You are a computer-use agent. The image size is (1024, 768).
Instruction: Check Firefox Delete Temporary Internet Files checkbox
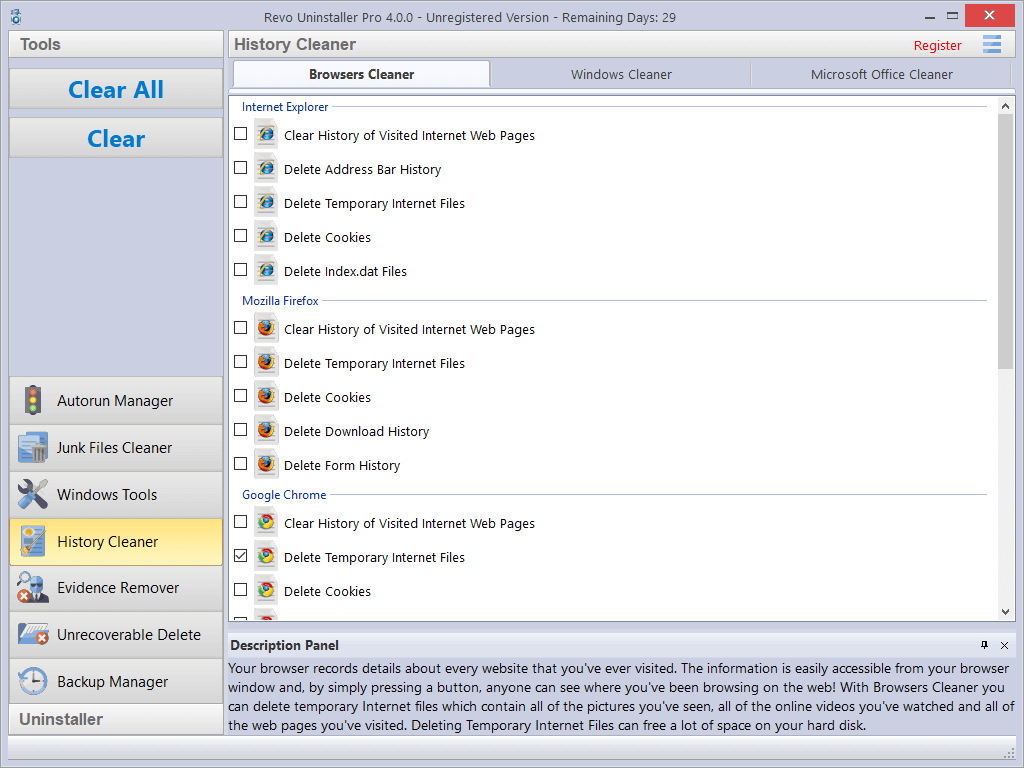coord(240,362)
